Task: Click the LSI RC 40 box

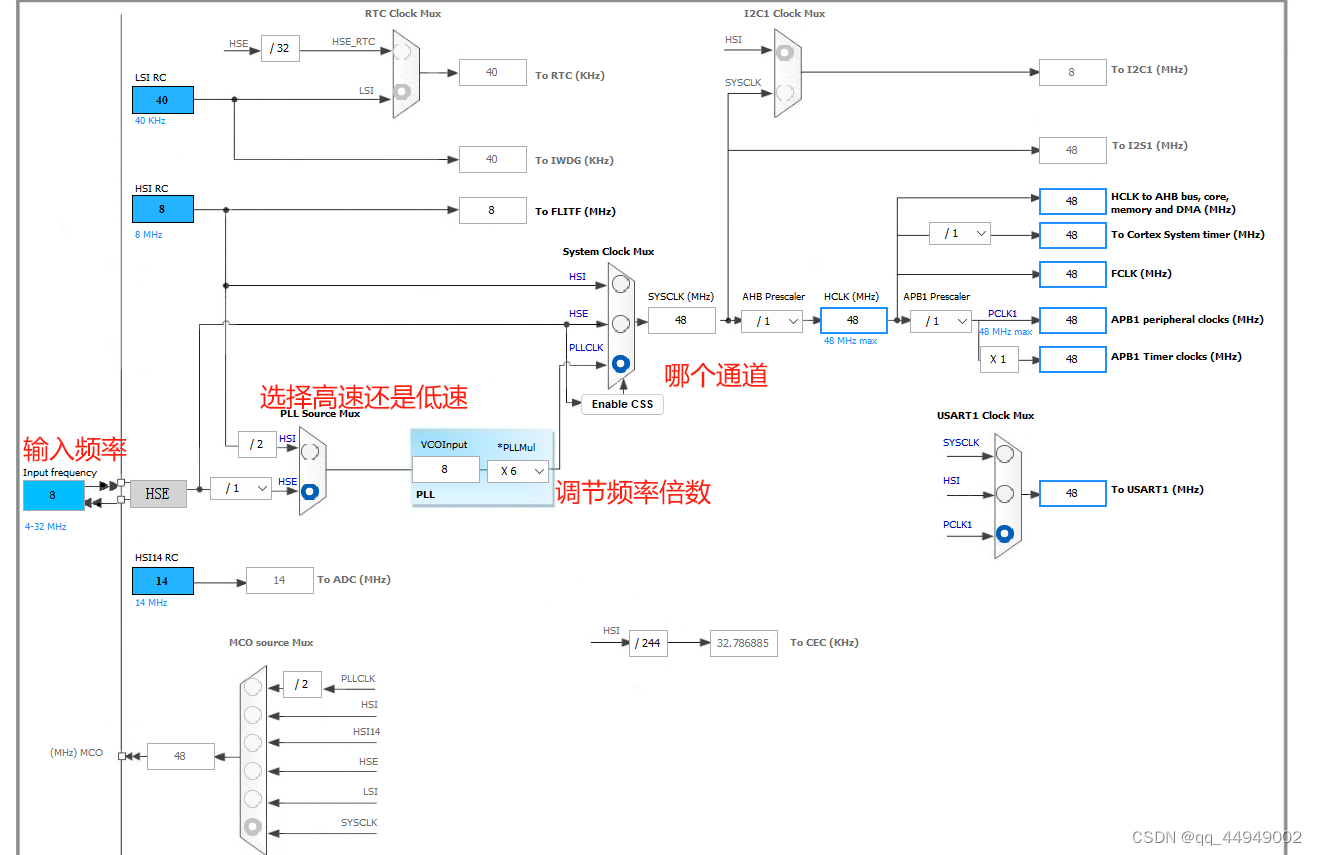Action: pyautogui.click(x=163, y=100)
